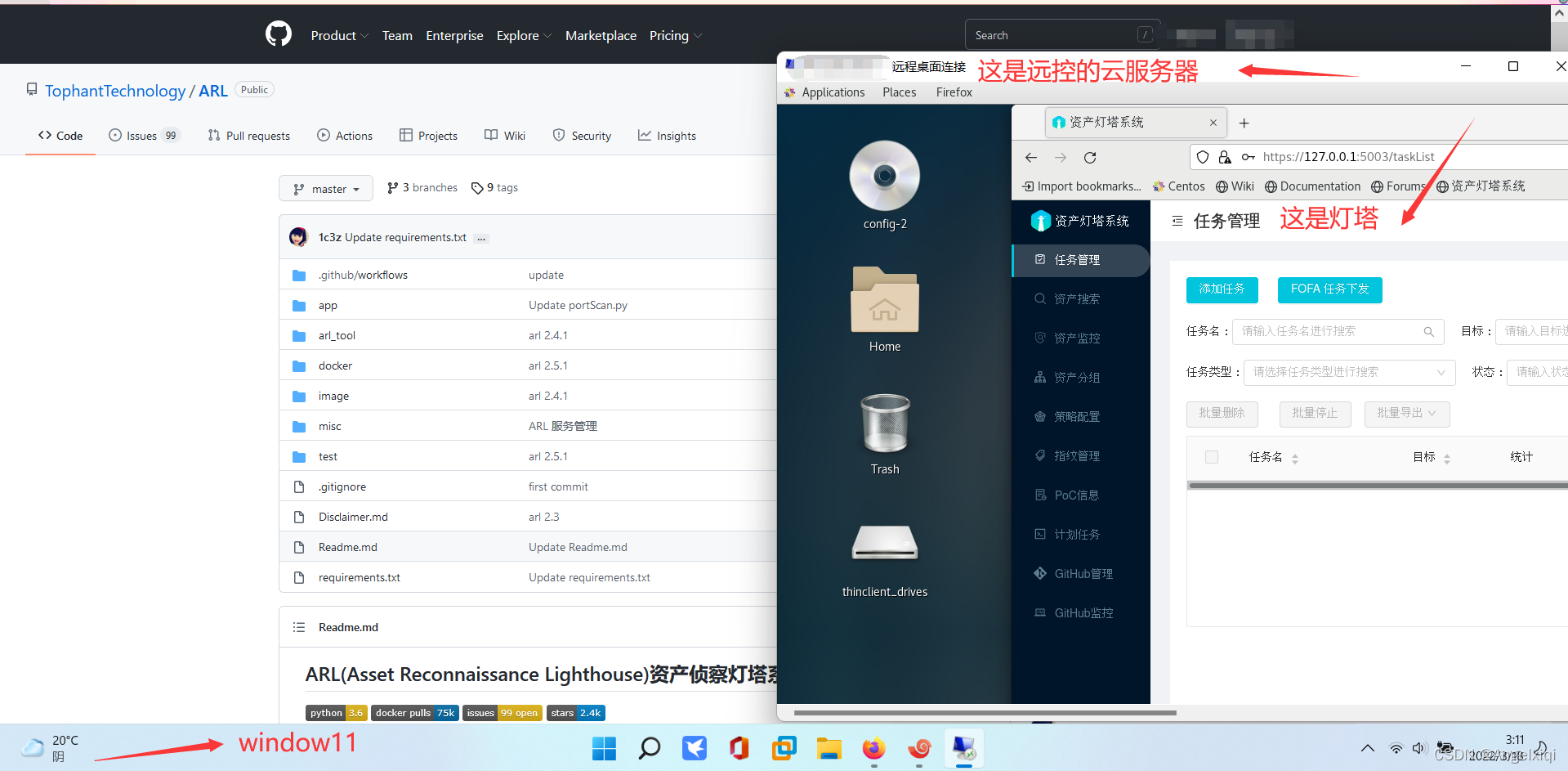Click the task table horizontal scrollbar

click(1378, 486)
